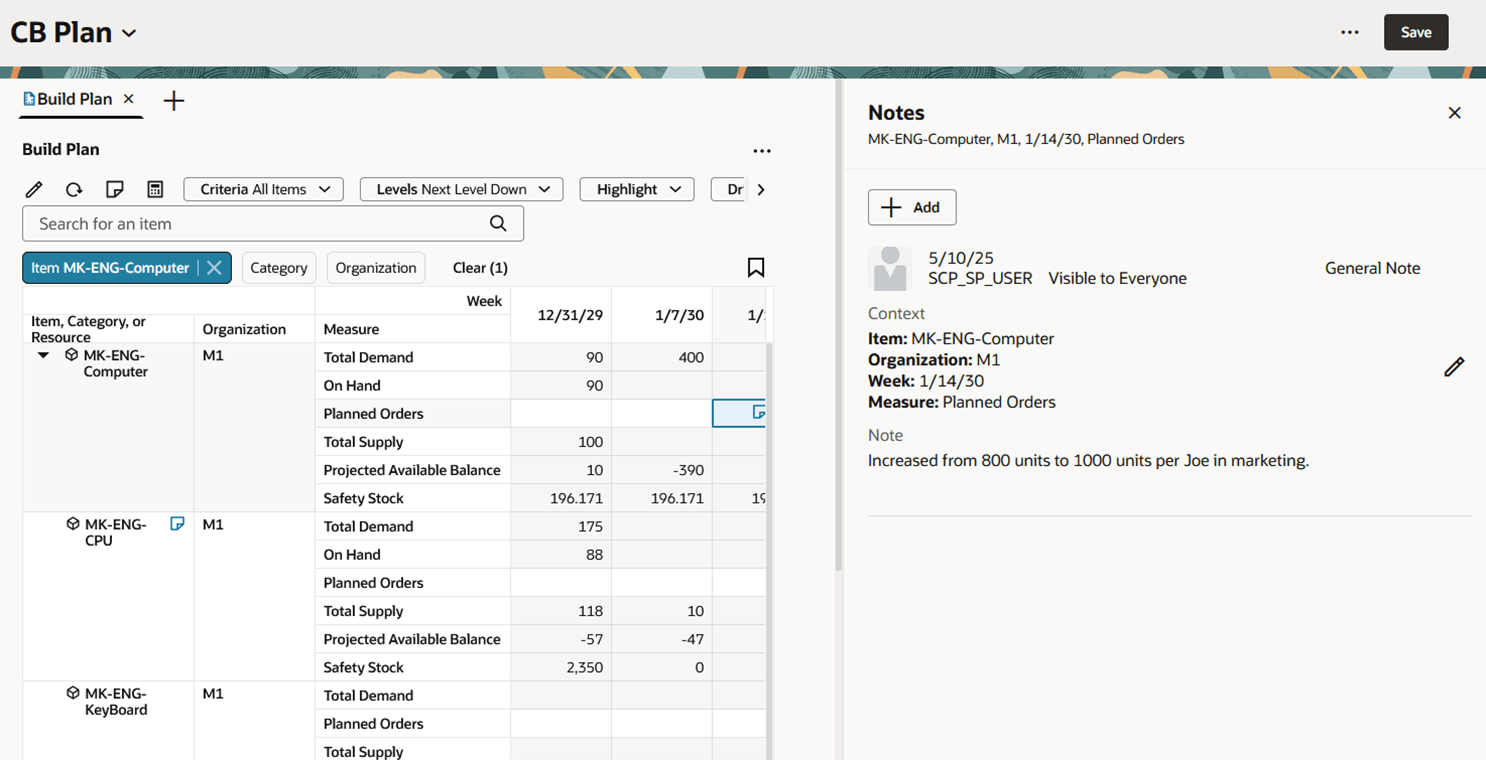
Task: Click the calculator icon in Build Plan toolbar
Action: 155,189
